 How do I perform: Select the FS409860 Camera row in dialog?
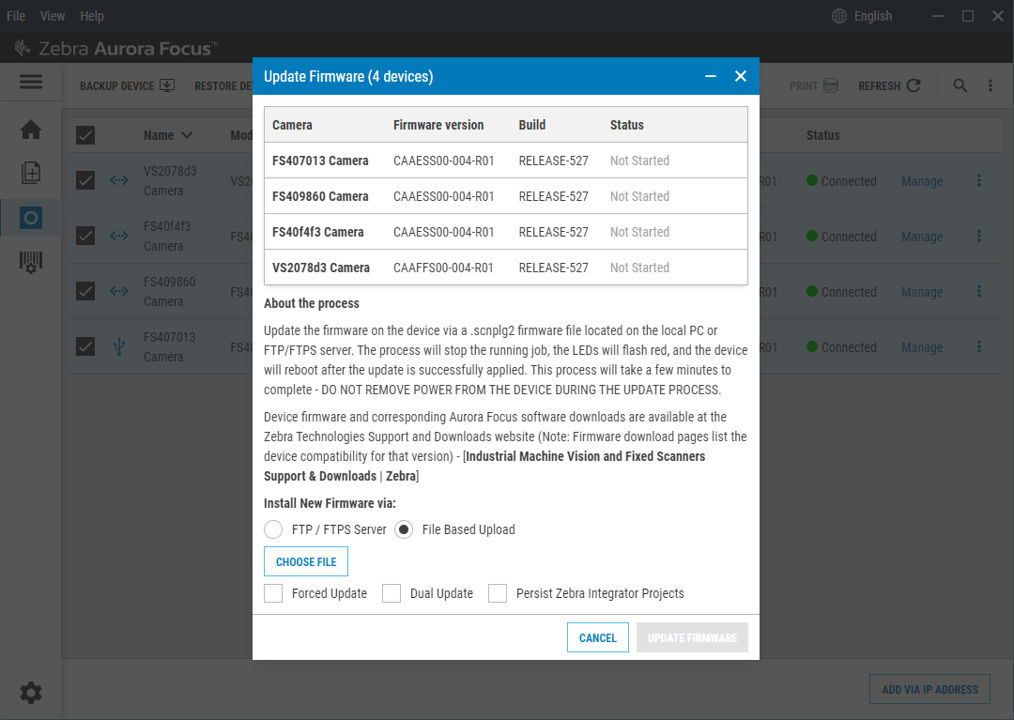pyautogui.click(x=506, y=196)
